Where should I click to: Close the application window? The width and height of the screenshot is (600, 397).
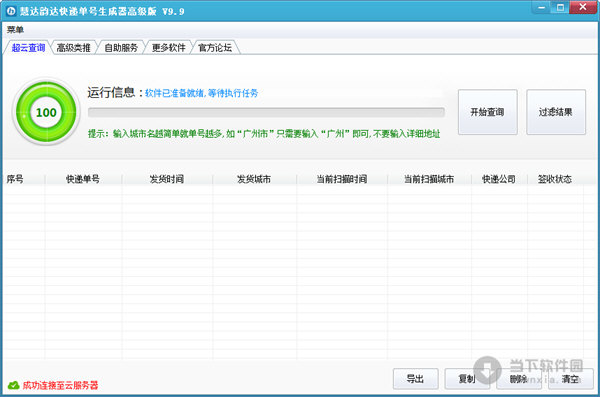coord(583,7)
